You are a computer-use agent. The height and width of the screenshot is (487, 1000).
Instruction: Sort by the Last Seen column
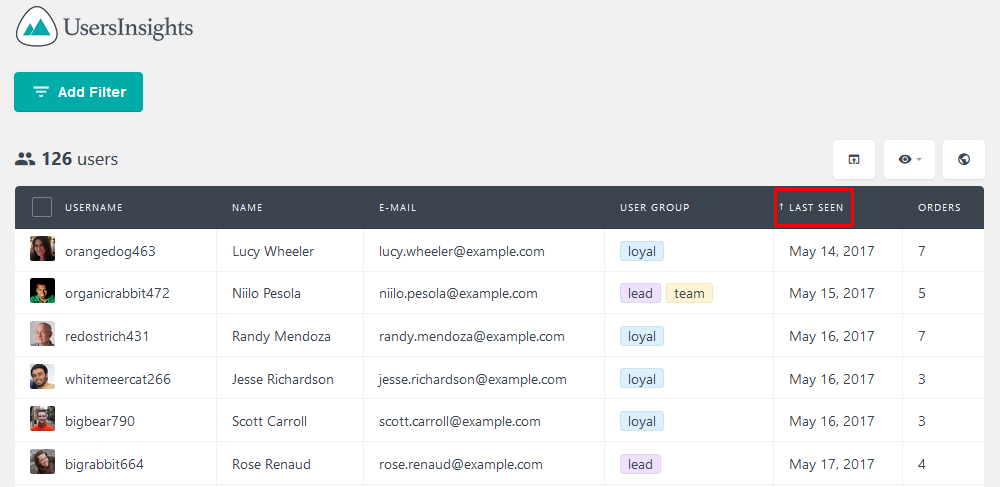pos(814,208)
